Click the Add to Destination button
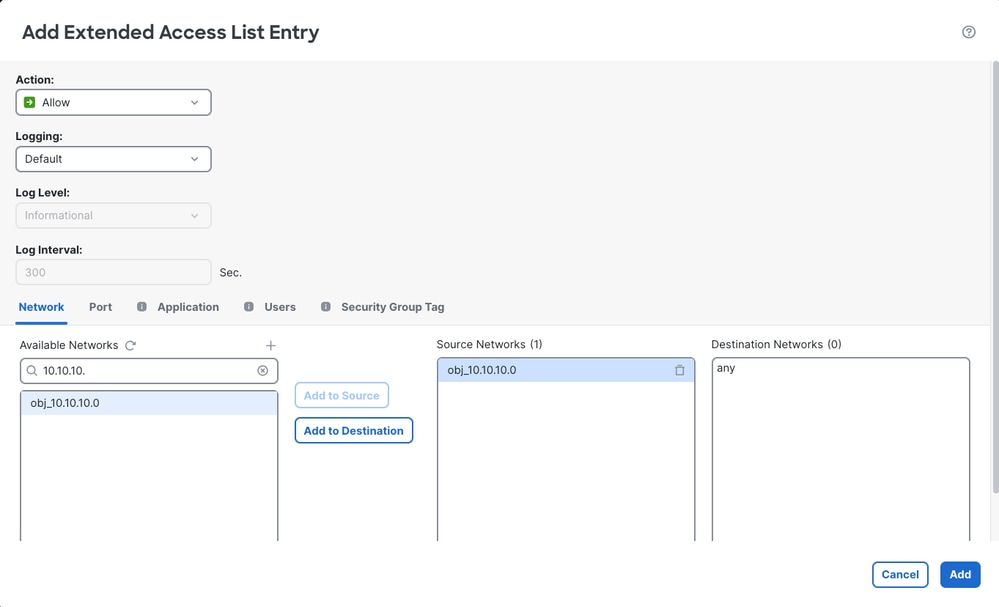Viewport: 999px width, 607px height. click(354, 431)
